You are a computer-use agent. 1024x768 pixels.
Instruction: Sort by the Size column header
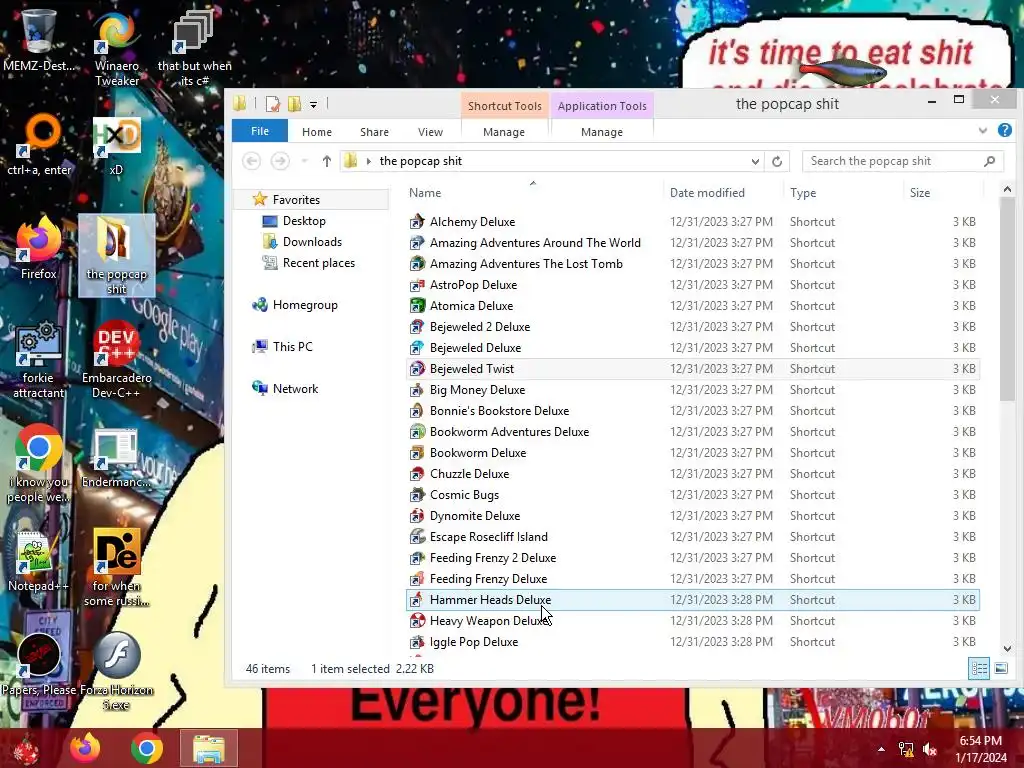coord(943,193)
